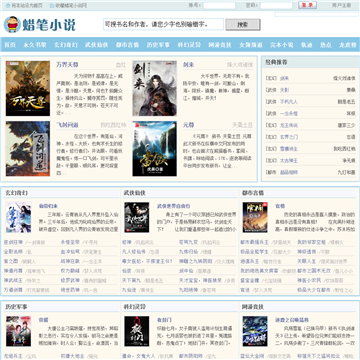Click the 网游竞技 section header
This screenshot has height=360, width=360.
[x=253, y=306]
